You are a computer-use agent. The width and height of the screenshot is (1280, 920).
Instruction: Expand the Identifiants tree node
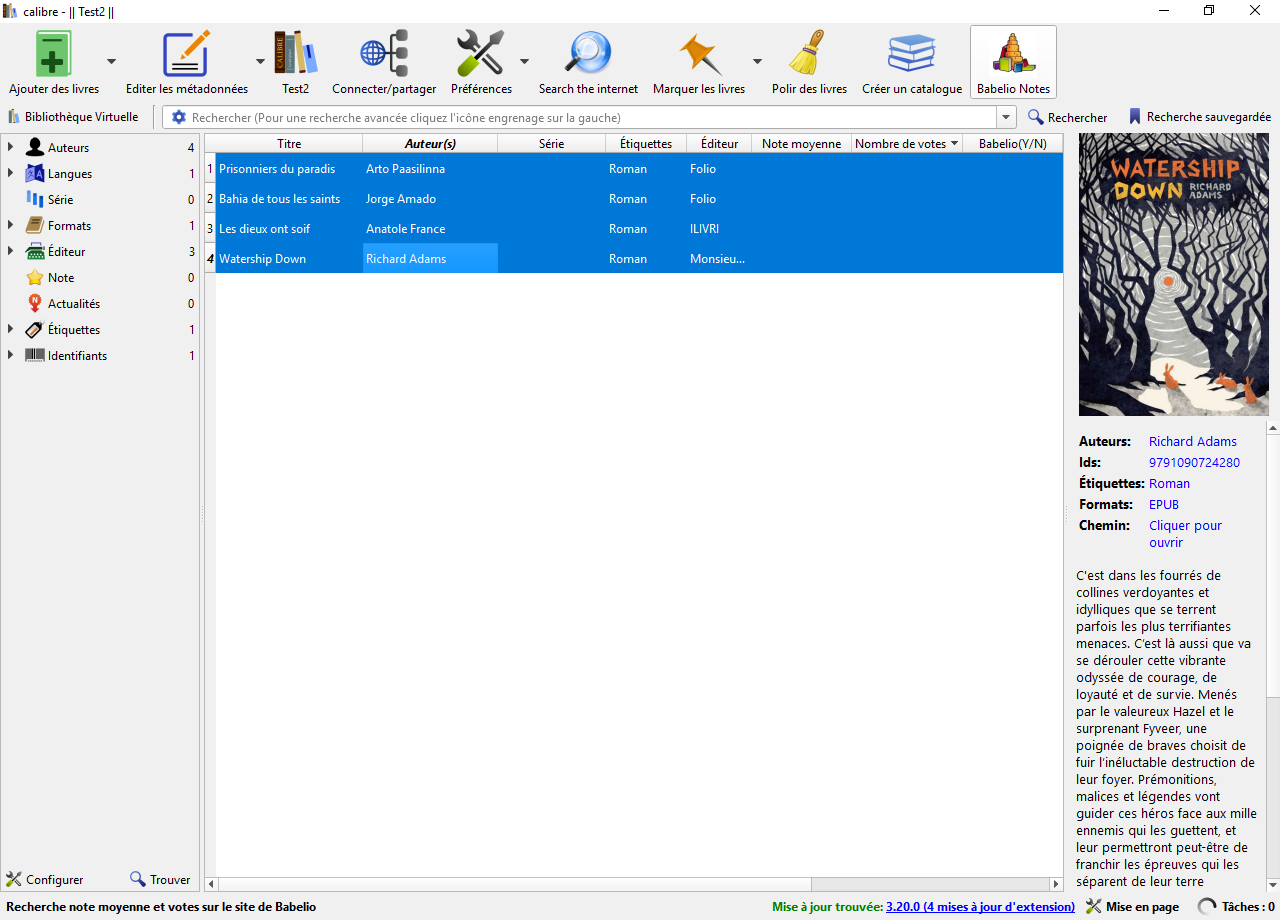(10, 356)
